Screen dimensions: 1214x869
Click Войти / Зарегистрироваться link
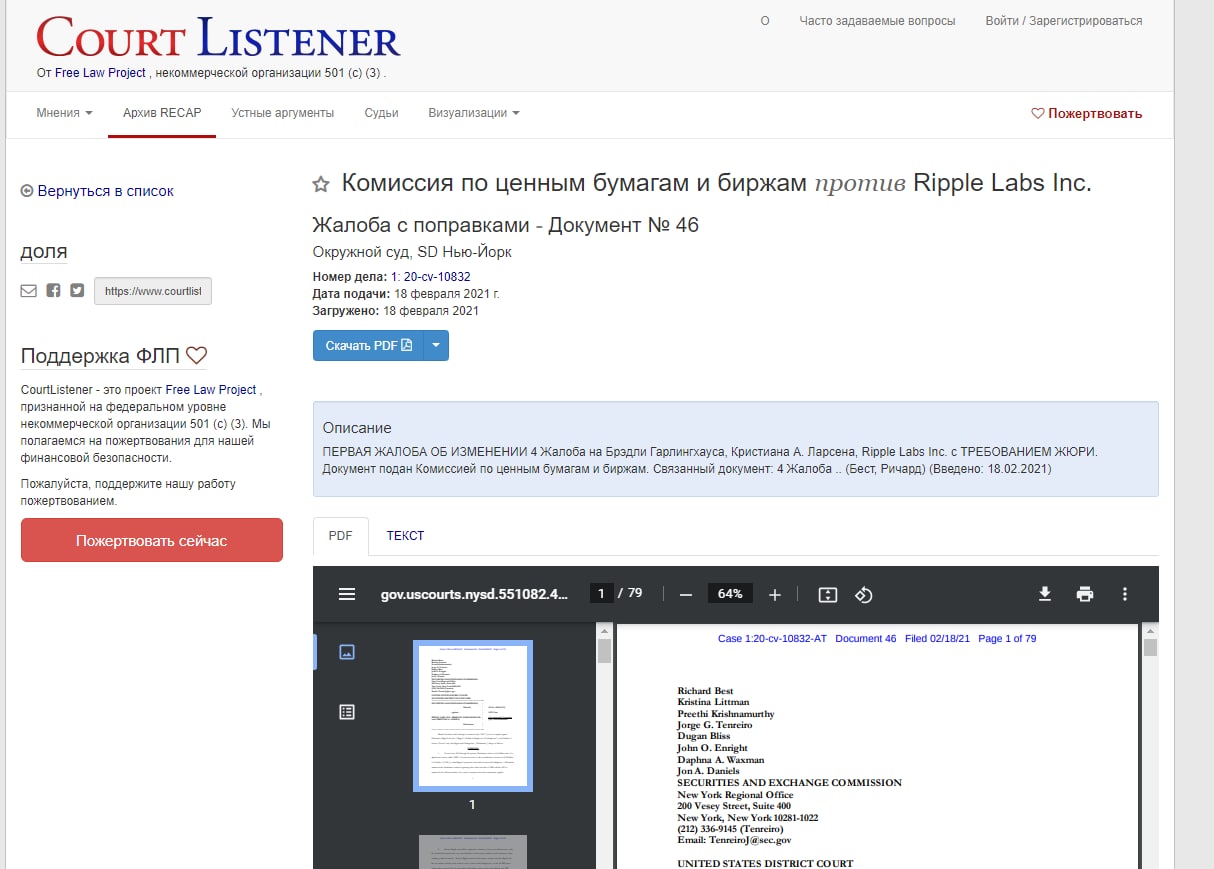click(x=1063, y=20)
